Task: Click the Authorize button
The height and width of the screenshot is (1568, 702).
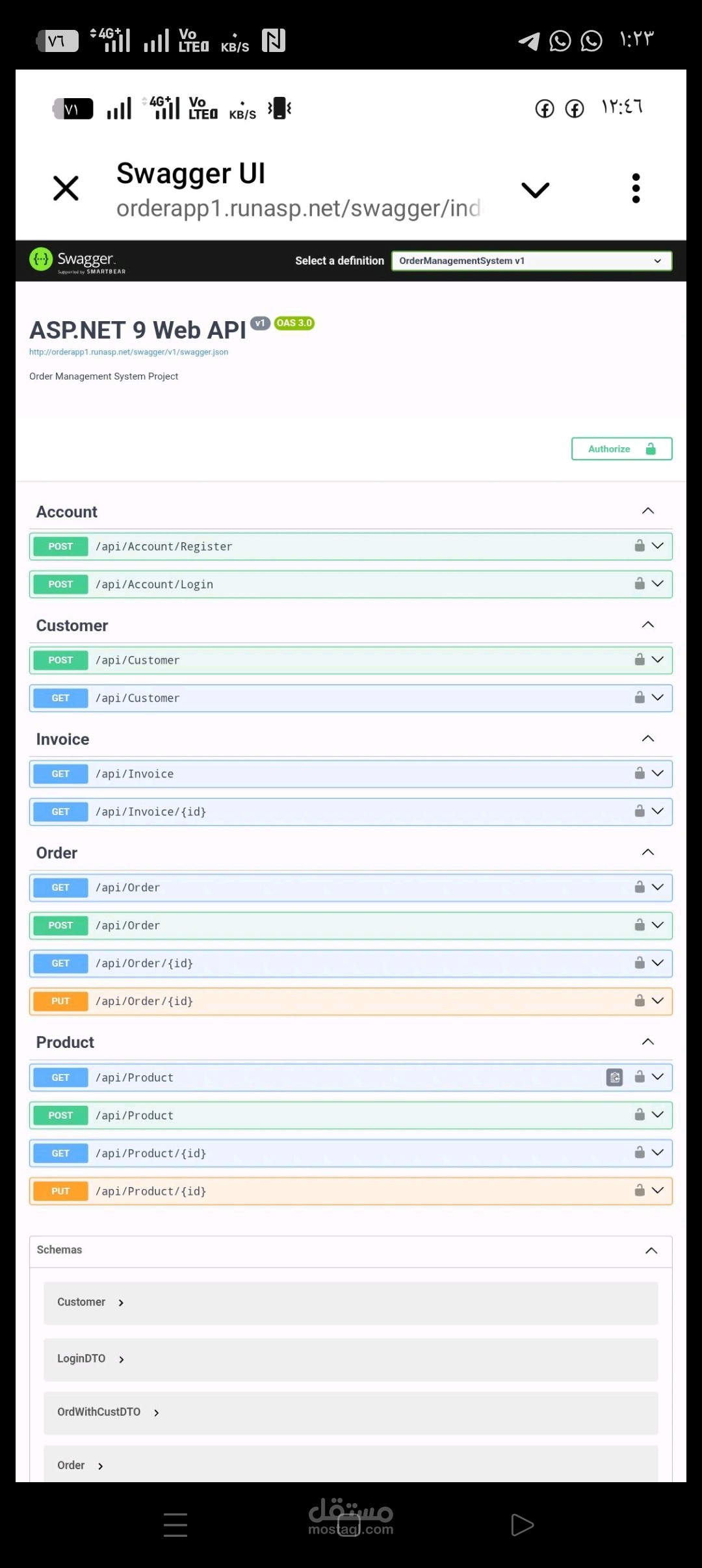Action: [621, 449]
